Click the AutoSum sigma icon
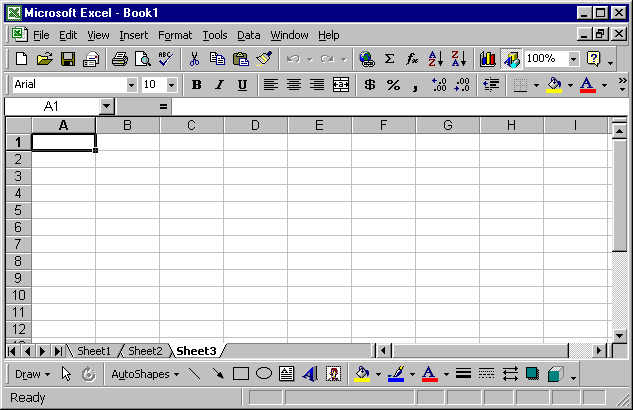The height and width of the screenshot is (410, 633). click(389, 59)
